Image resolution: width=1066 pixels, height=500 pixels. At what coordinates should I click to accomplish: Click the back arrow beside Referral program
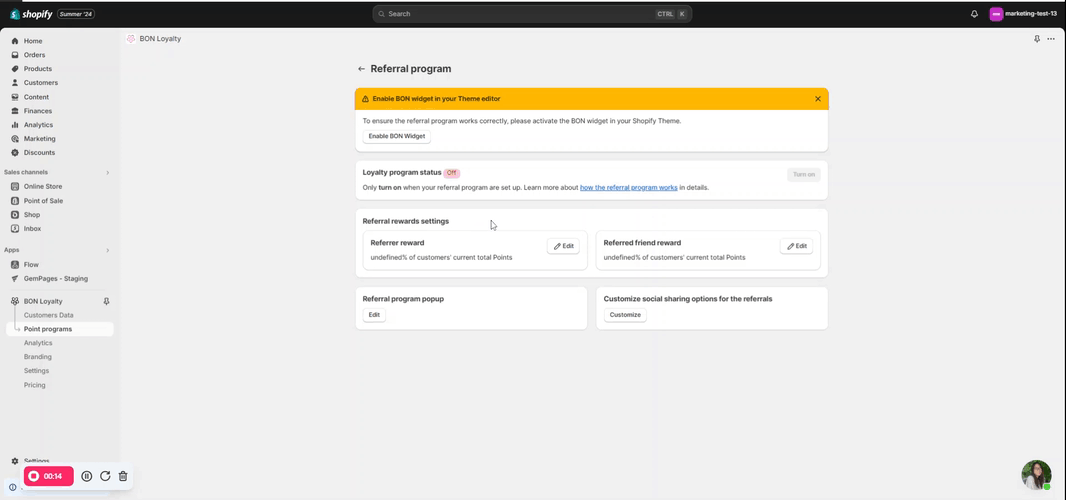[361, 69]
